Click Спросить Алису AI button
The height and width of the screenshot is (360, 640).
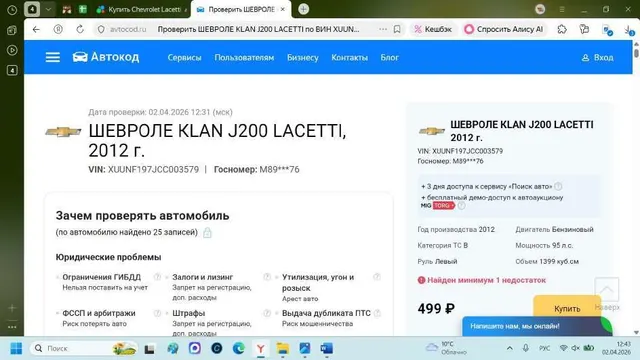pyautogui.click(x=504, y=29)
